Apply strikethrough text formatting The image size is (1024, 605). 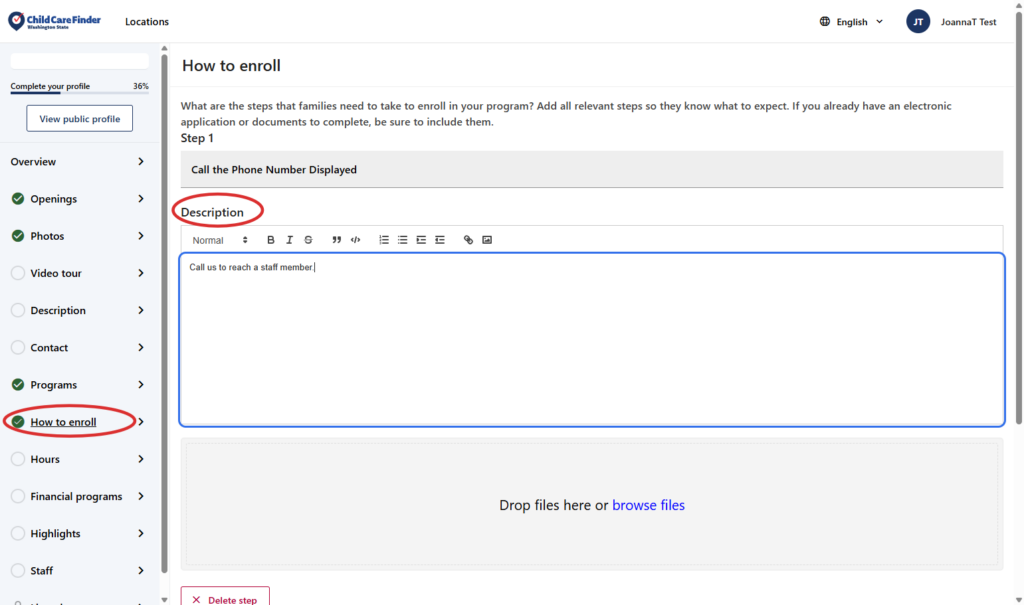[308, 240]
